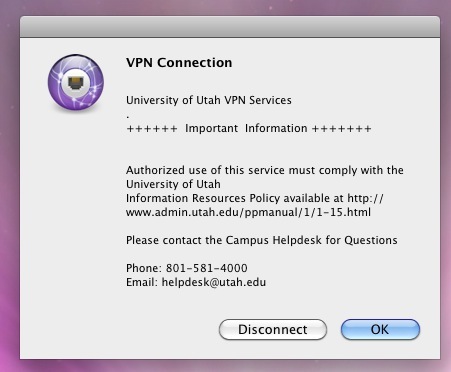Click the plus signs right of Information

[342, 129]
